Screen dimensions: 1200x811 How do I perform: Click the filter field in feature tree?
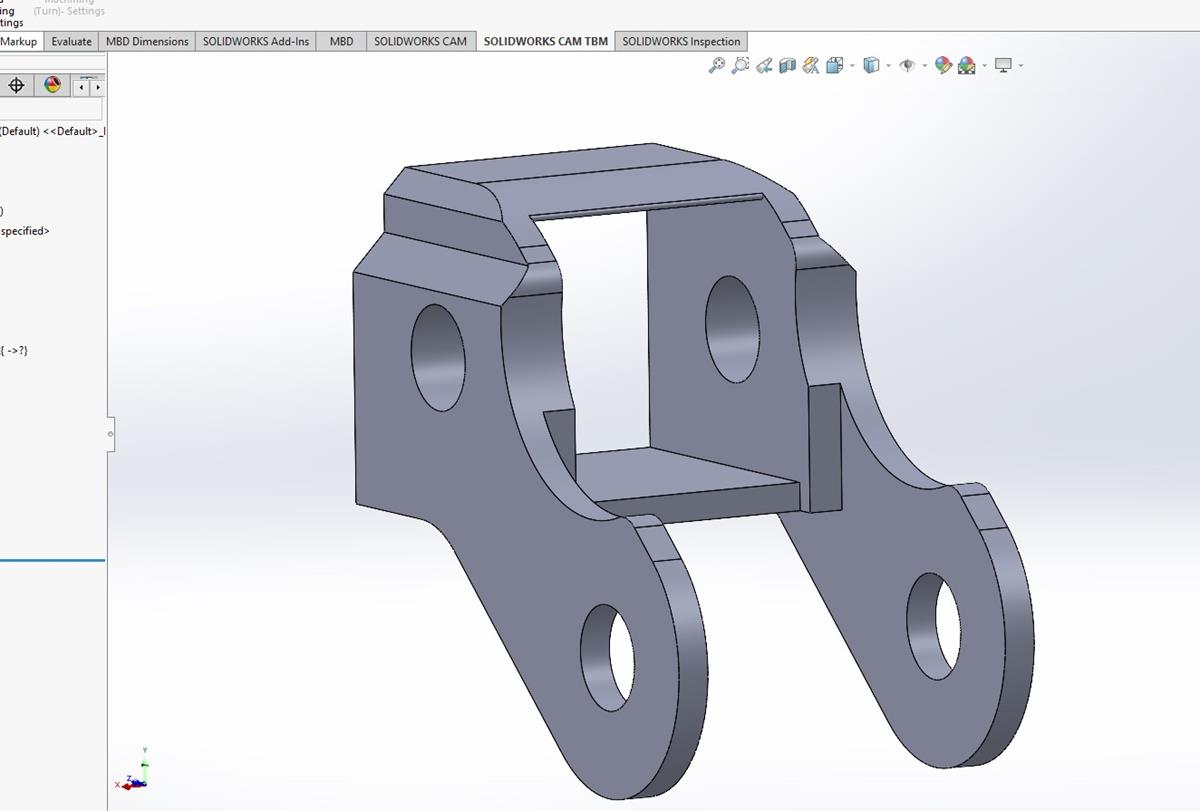51,109
